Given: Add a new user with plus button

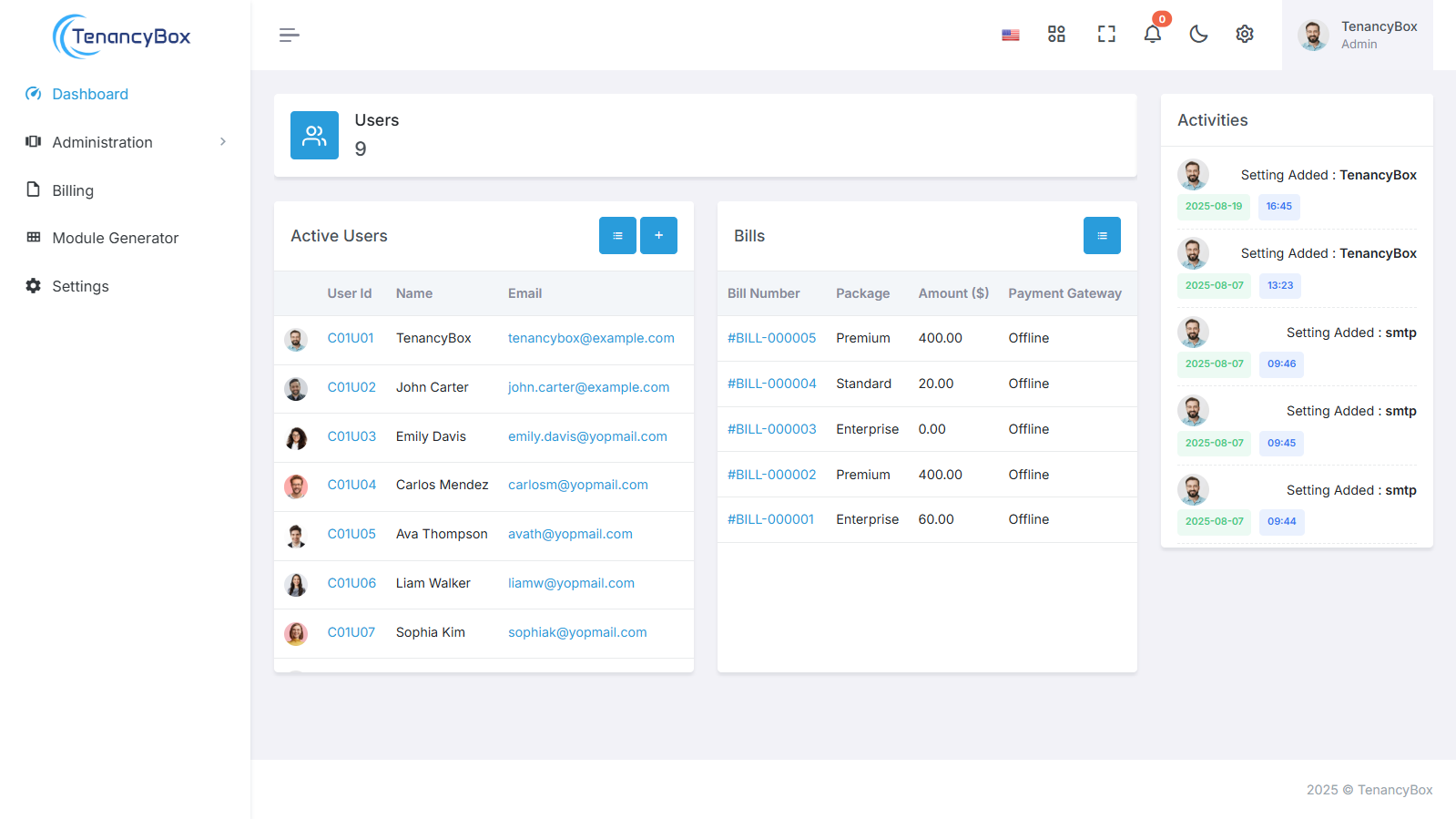Looking at the screenshot, I should pos(658,236).
